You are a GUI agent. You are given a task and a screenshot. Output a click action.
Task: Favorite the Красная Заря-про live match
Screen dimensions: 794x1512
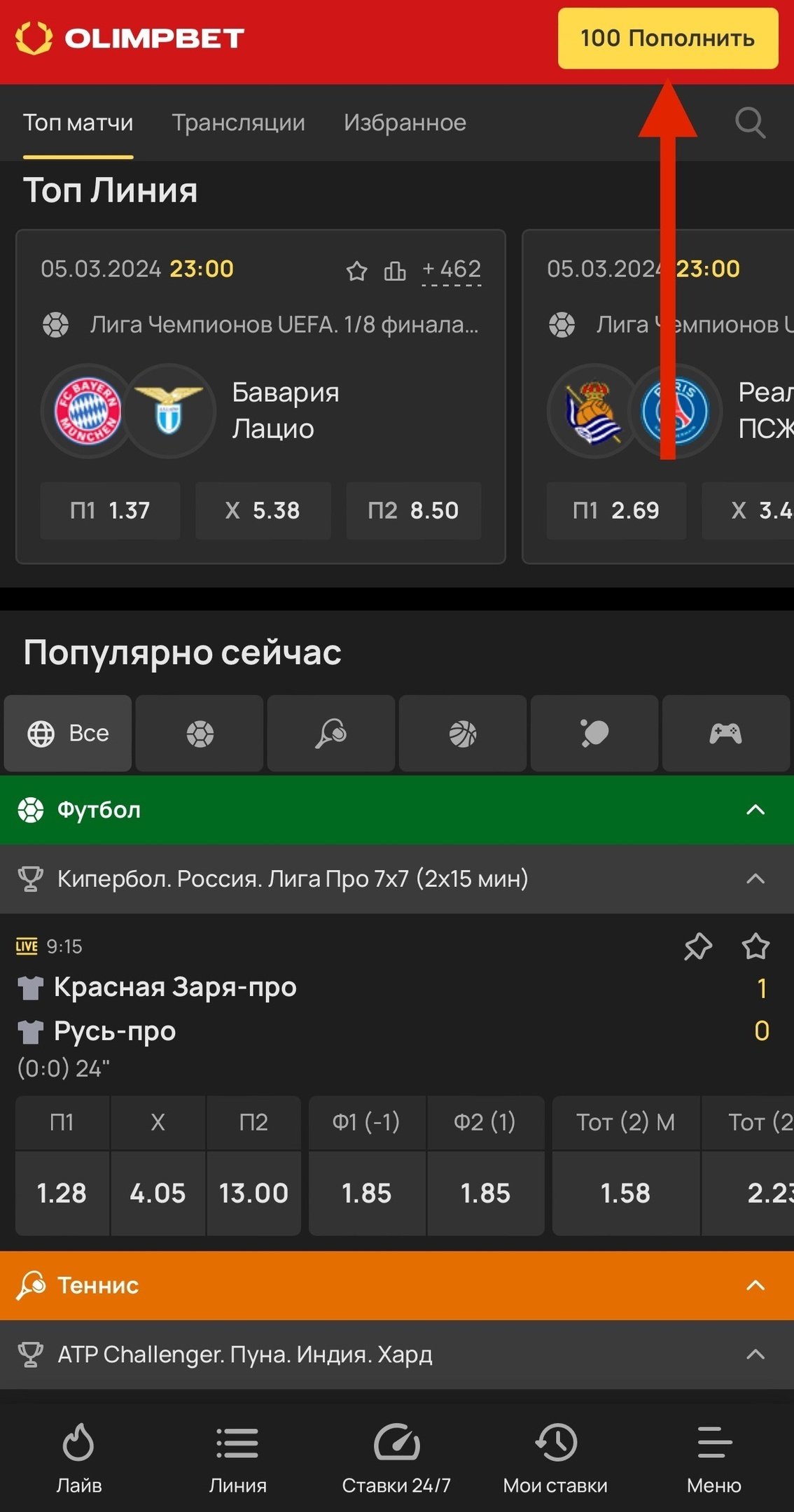(755, 947)
